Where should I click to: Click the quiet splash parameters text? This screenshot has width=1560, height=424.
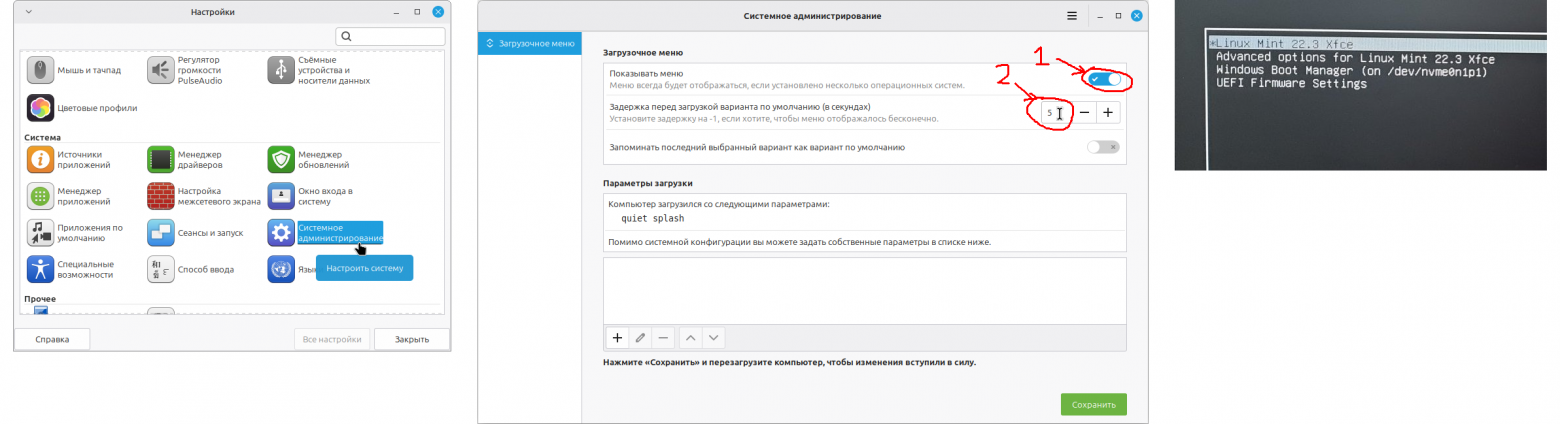pos(653,218)
